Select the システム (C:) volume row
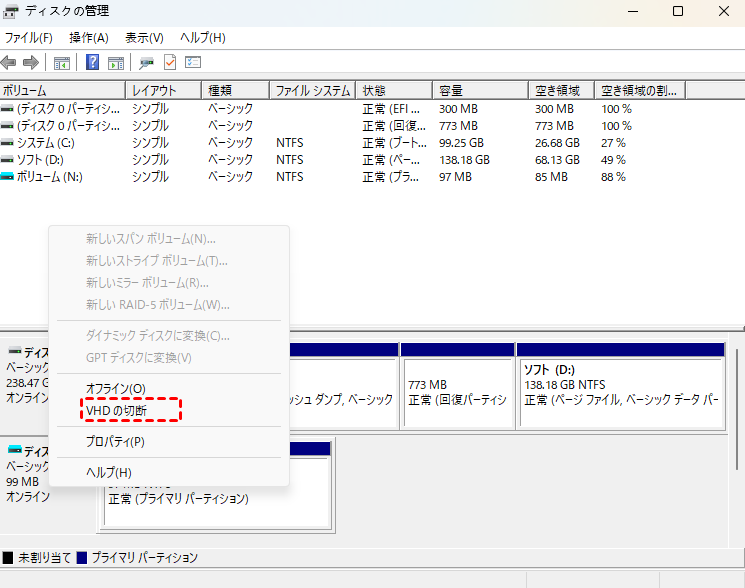 [x=60, y=143]
